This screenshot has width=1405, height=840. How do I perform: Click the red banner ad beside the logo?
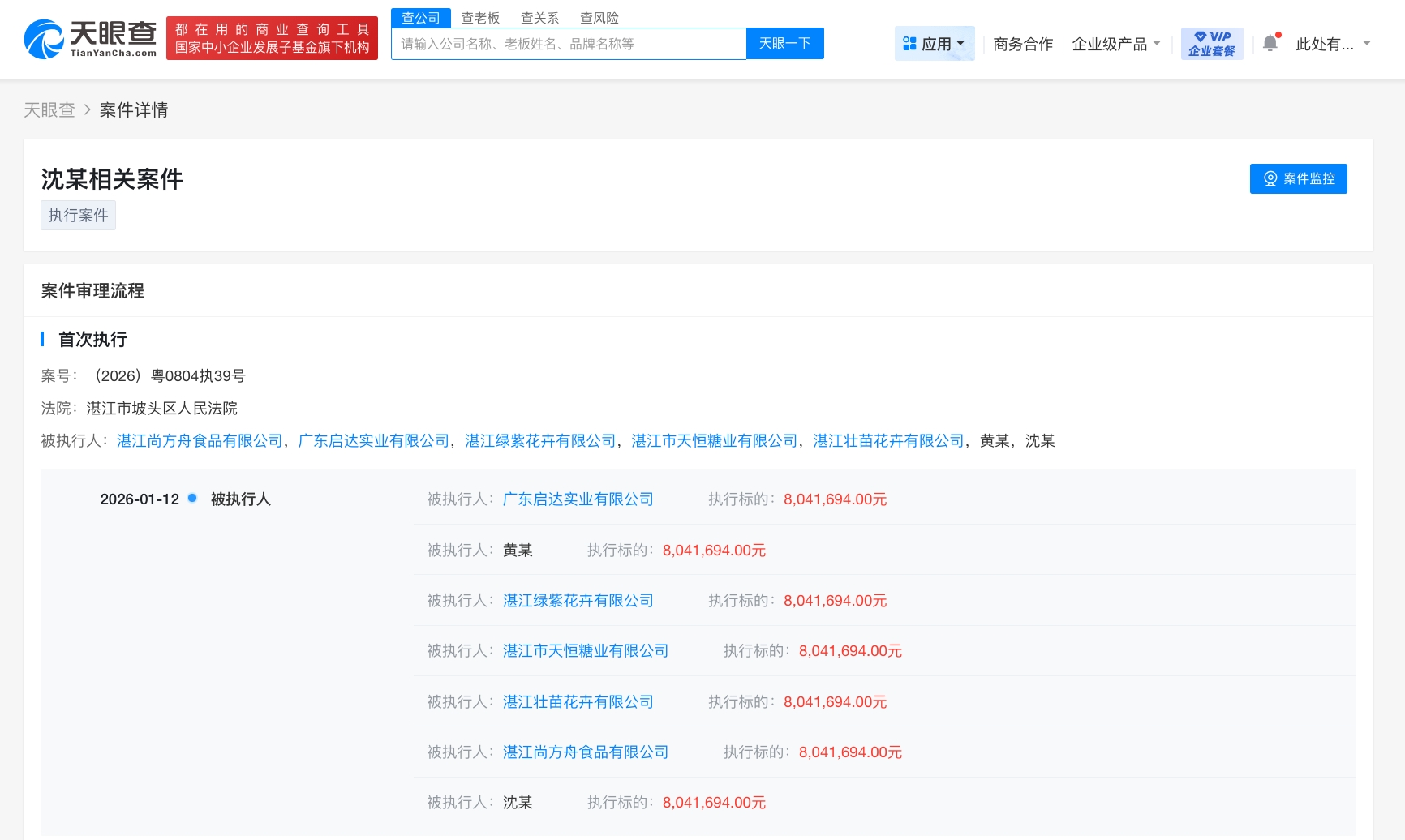click(272, 36)
